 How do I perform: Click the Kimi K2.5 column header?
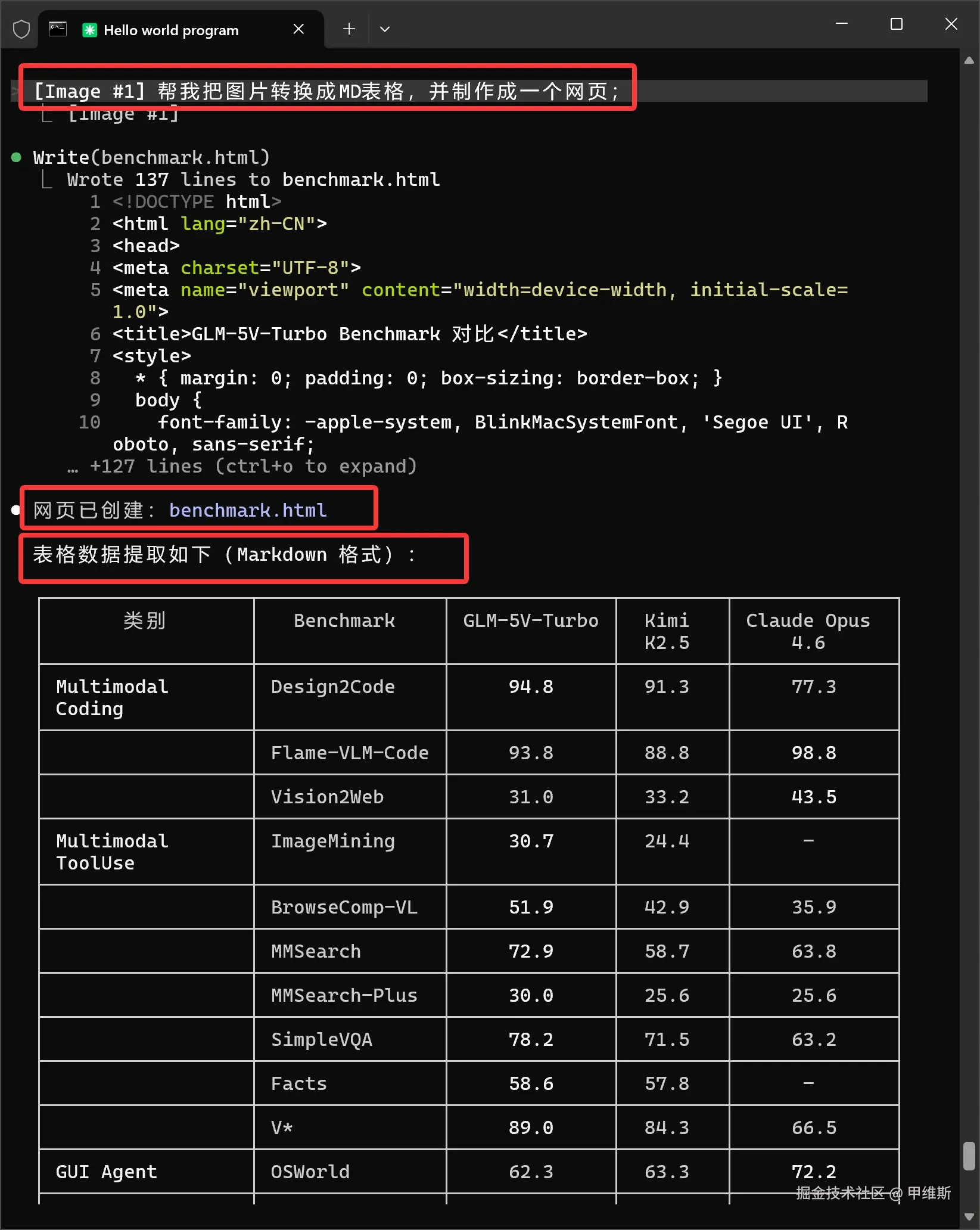point(673,631)
